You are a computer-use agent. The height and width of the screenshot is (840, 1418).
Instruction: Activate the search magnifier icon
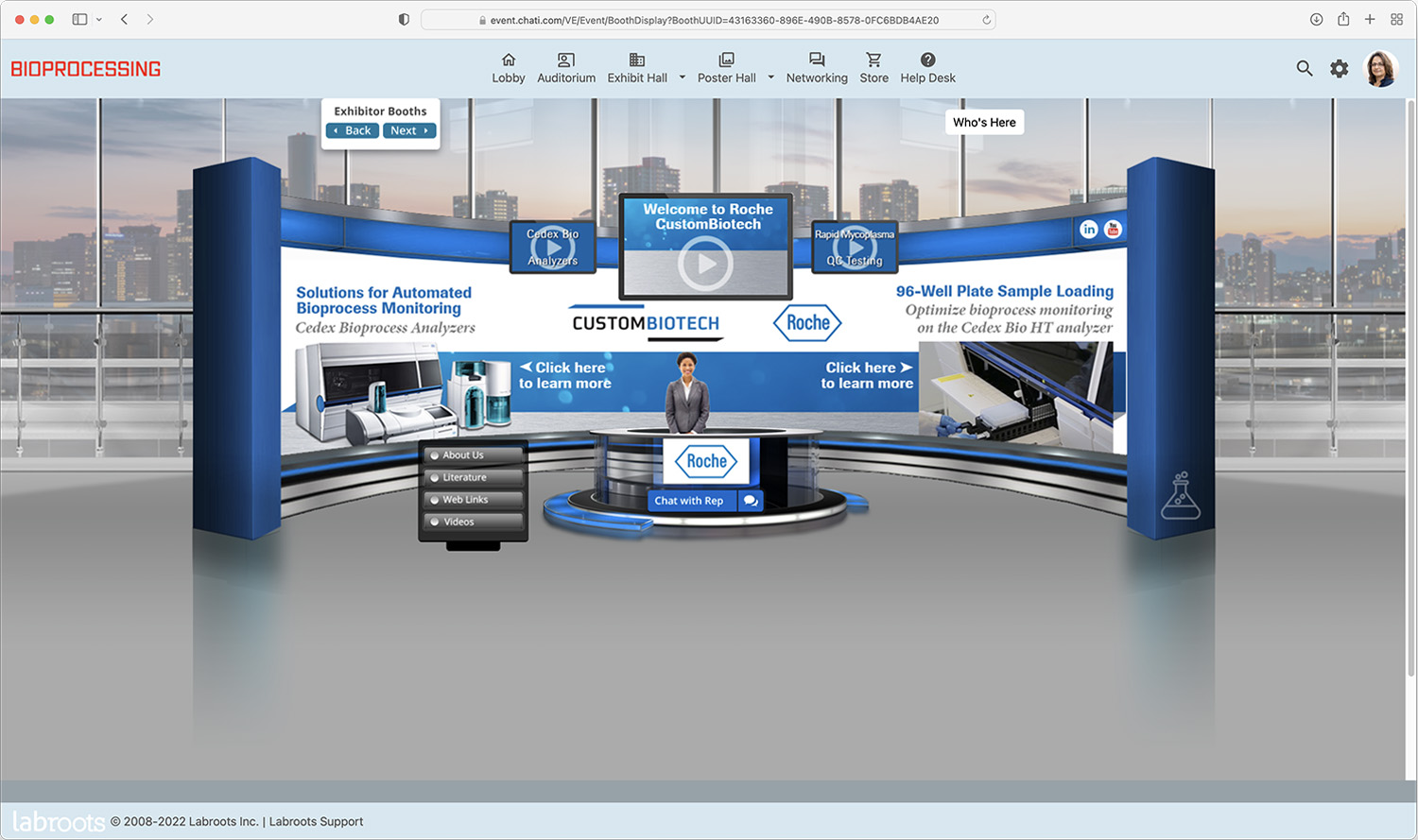[1305, 68]
